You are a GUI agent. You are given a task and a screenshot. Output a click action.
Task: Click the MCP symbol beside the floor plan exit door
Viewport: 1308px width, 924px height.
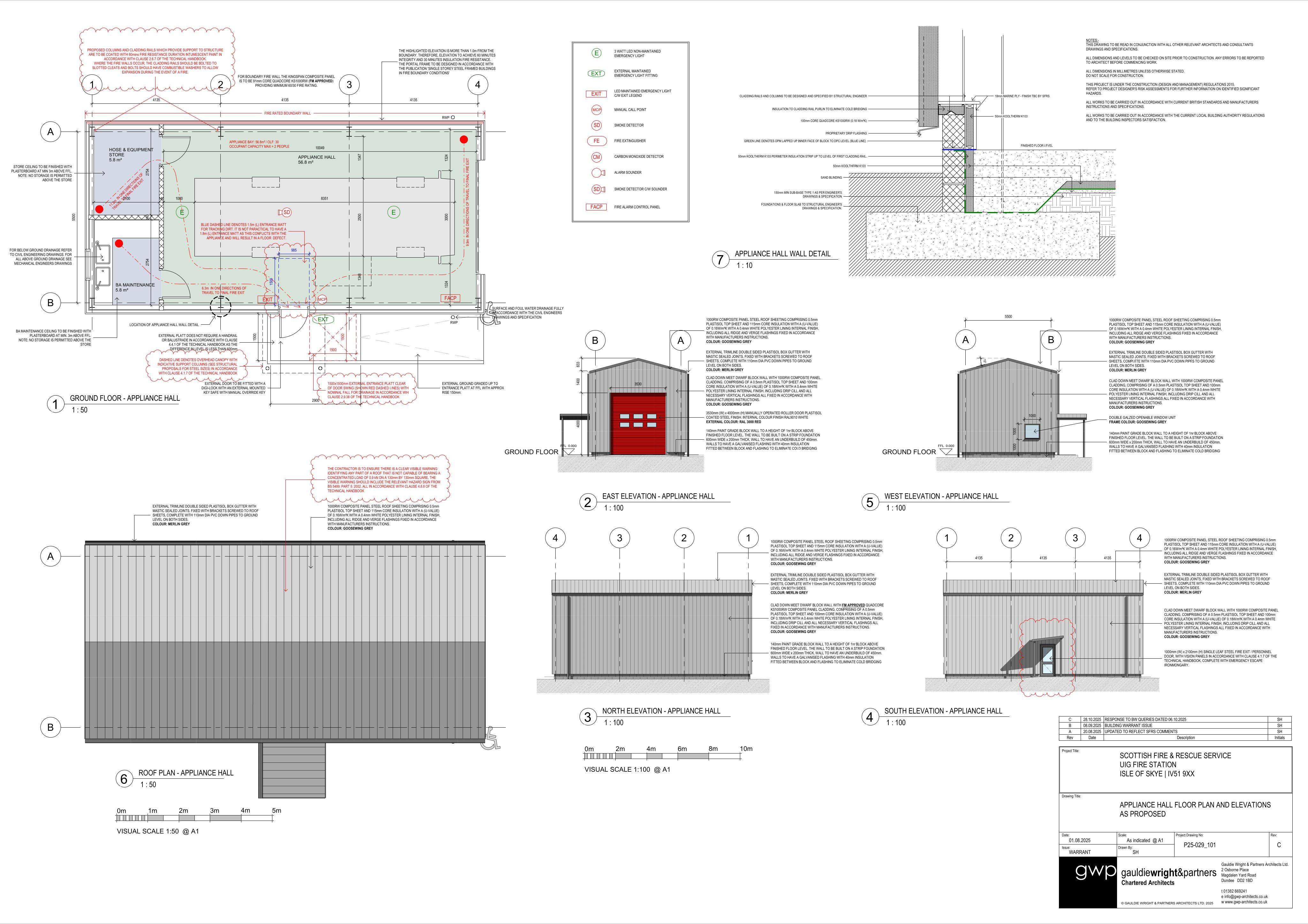[x=322, y=299]
